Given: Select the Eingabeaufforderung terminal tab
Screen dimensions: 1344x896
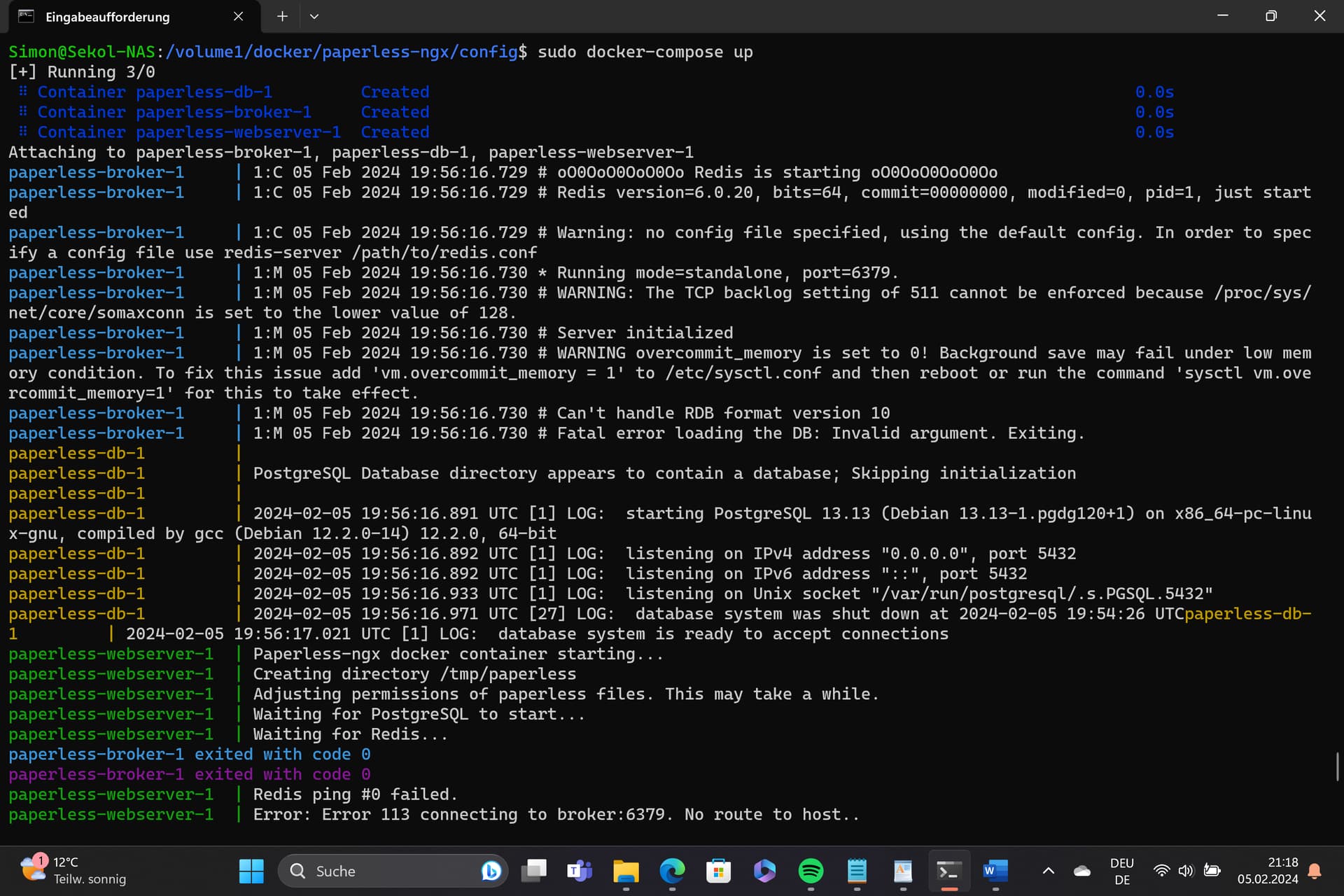Looking at the screenshot, I should coord(133,17).
